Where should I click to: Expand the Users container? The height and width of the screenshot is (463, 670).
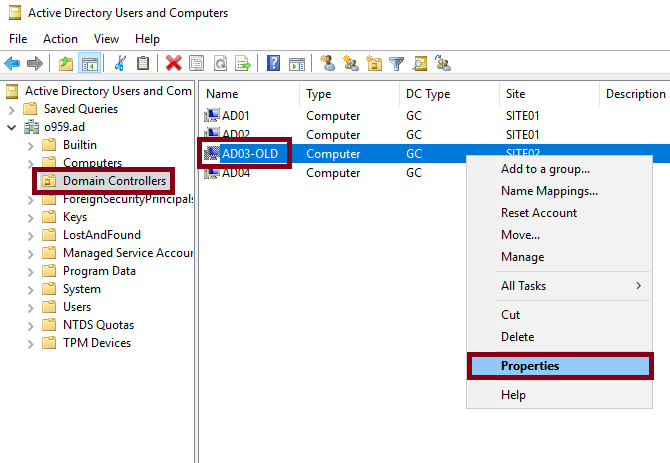pos(30,308)
